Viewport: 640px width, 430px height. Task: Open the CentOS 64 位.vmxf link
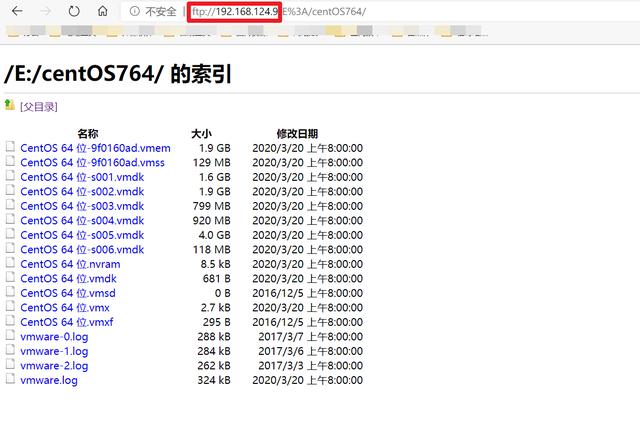tap(67, 322)
